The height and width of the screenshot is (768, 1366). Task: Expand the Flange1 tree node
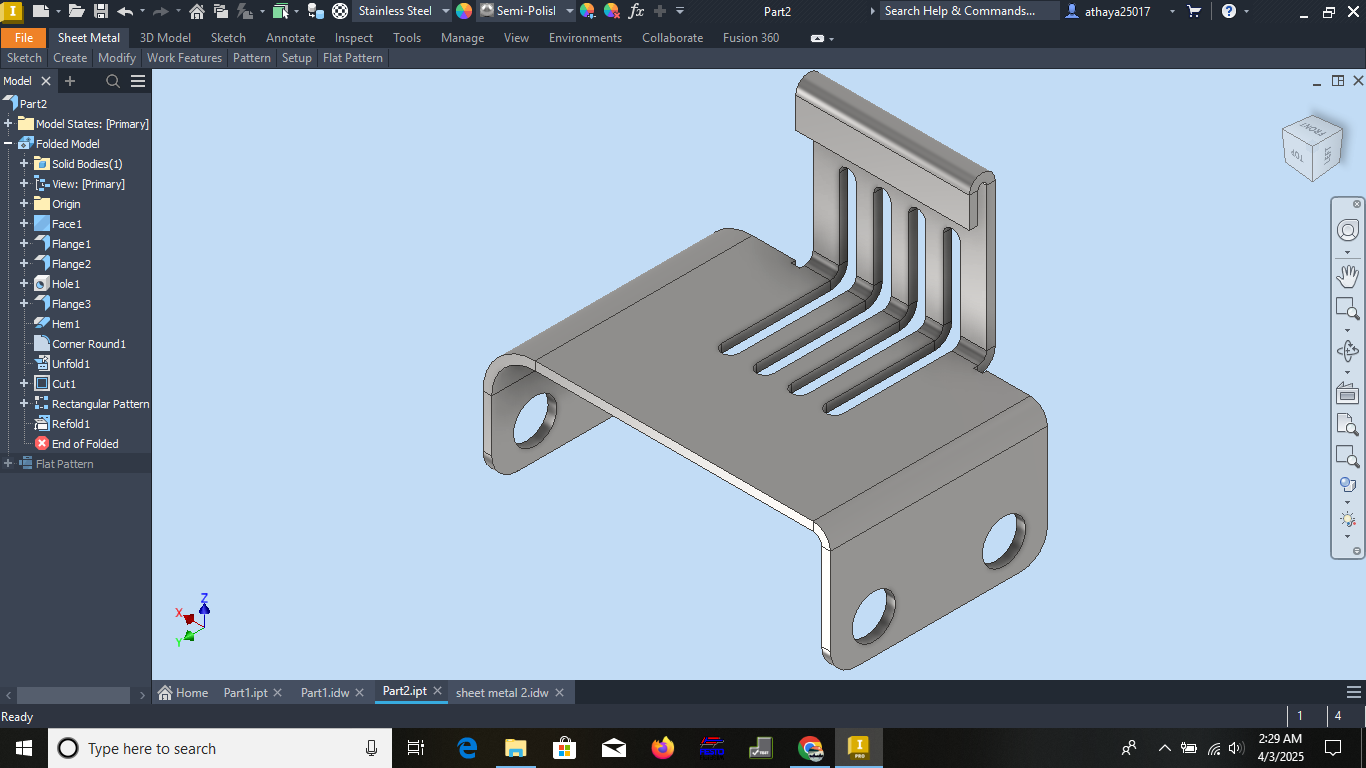coord(24,244)
